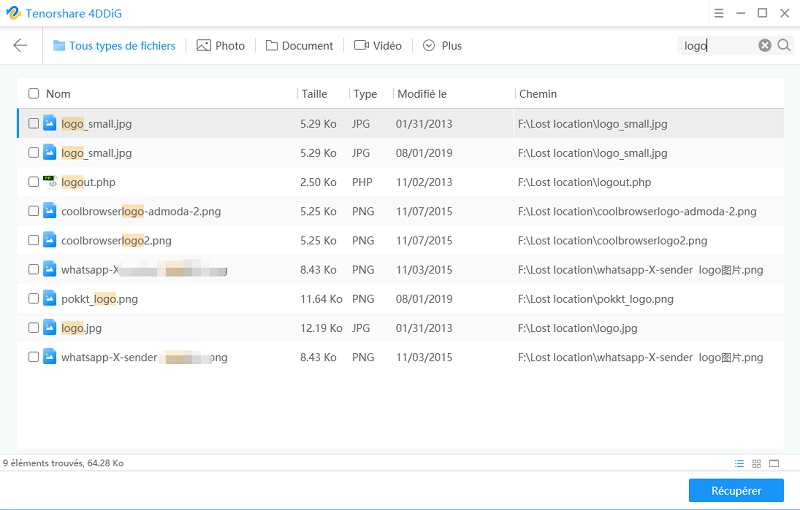Screen dimensions: 800x510
Task: Click path F:\Lost location\logout.php
Action: tap(585, 182)
